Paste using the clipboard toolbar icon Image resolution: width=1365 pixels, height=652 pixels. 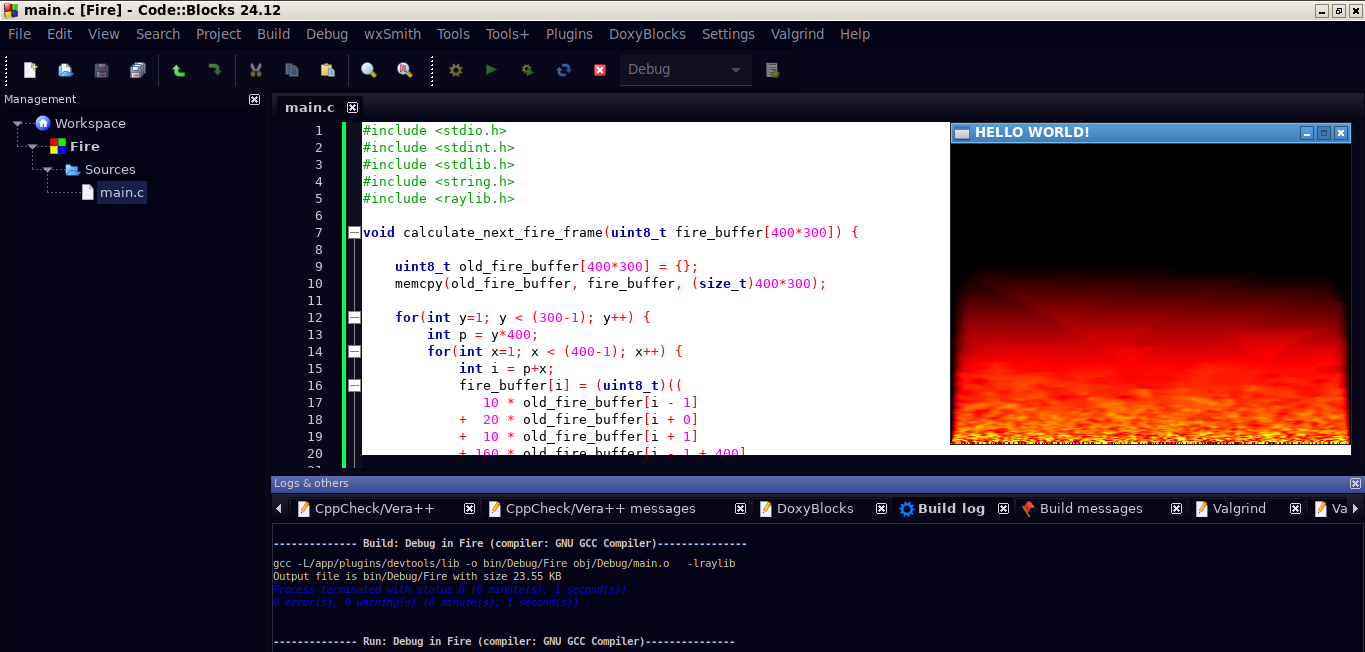coord(327,70)
